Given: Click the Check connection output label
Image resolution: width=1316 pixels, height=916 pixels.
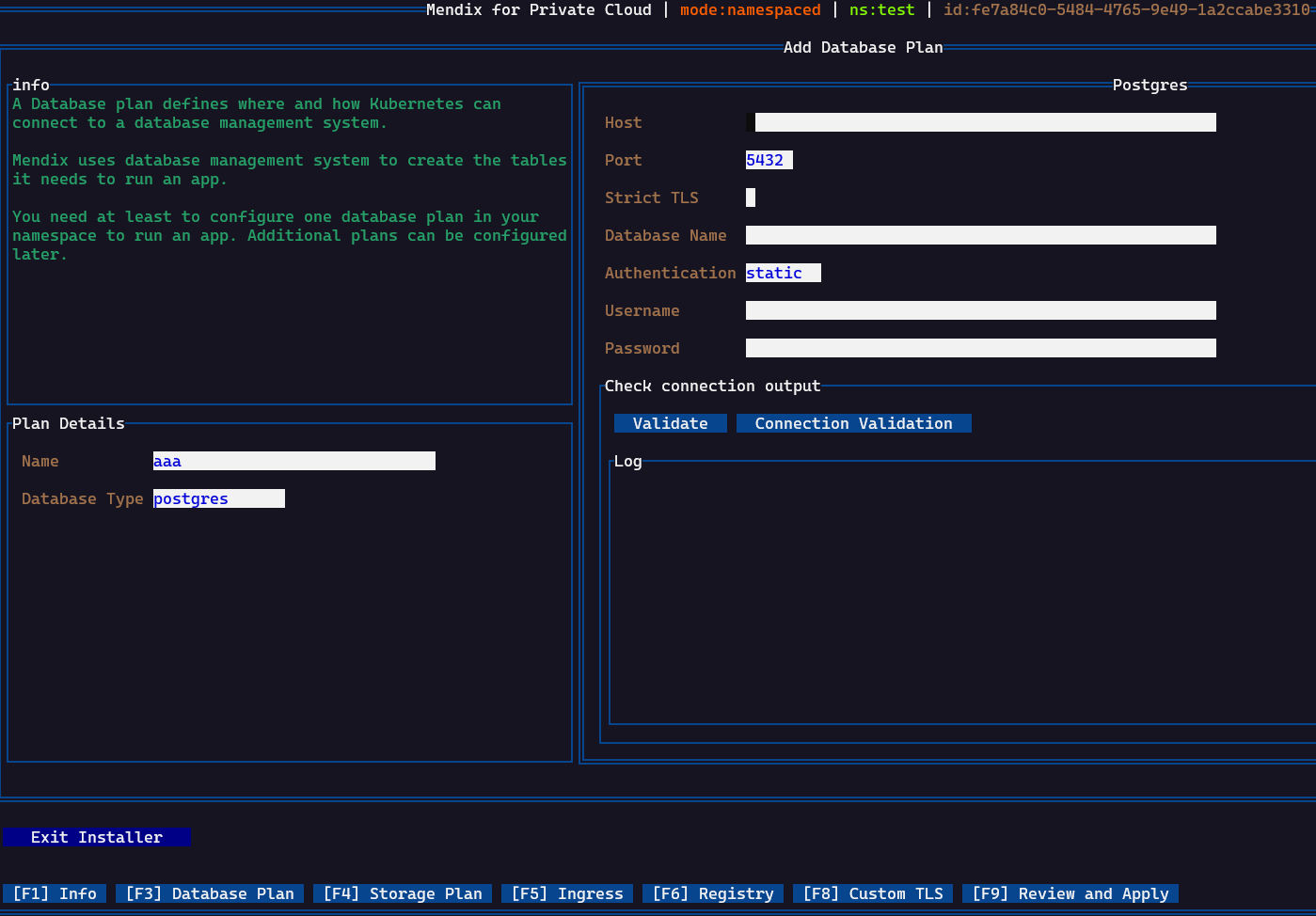Looking at the screenshot, I should tap(713, 386).
